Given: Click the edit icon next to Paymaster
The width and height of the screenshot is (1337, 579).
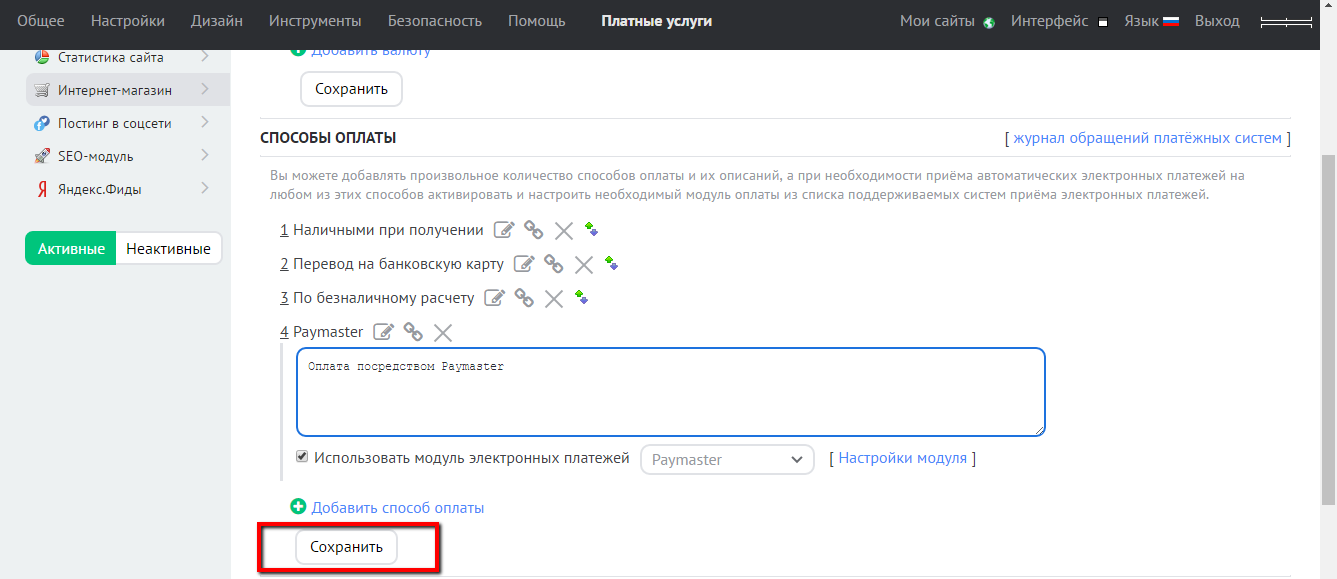Looking at the screenshot, I should (384, 332).
